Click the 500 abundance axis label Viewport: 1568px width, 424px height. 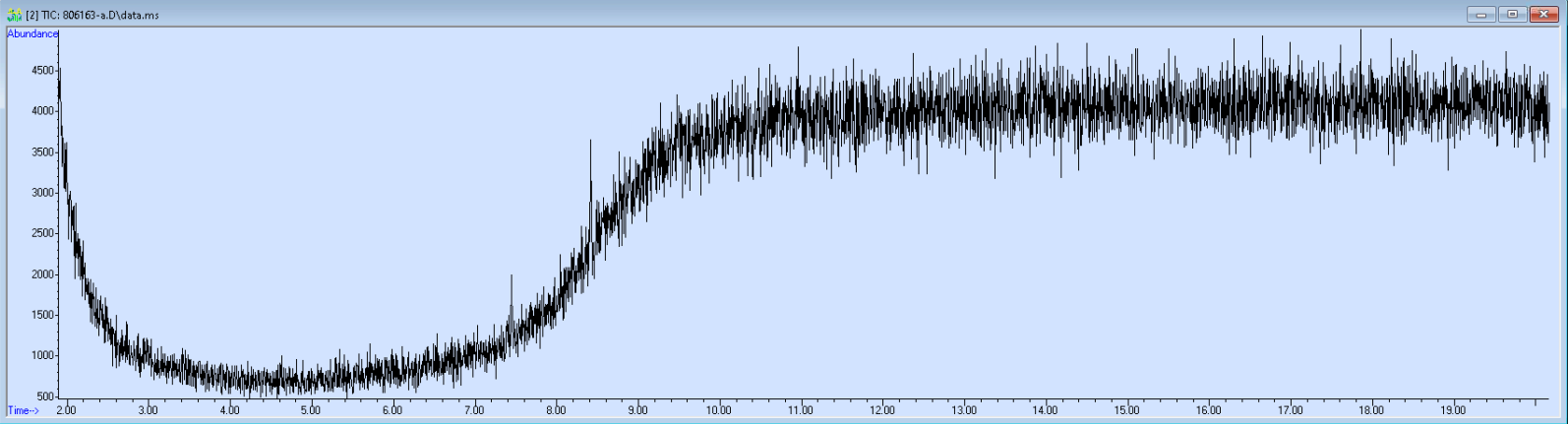click(45, 396)
